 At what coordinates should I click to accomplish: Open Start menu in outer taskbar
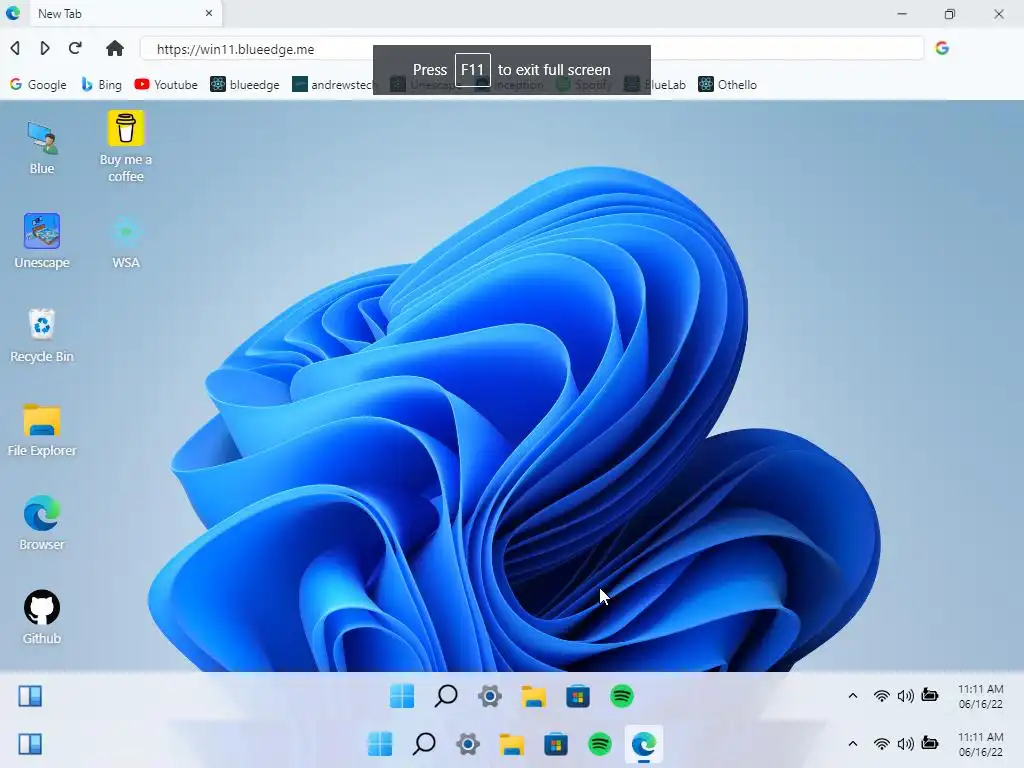point(380,744)
